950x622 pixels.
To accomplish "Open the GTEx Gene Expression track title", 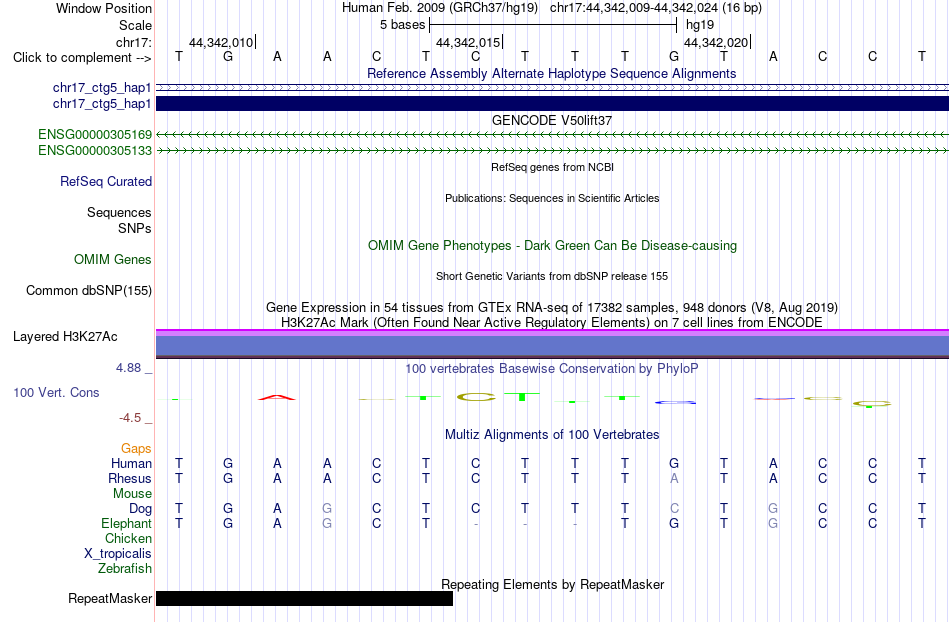I will pos(552,308).
